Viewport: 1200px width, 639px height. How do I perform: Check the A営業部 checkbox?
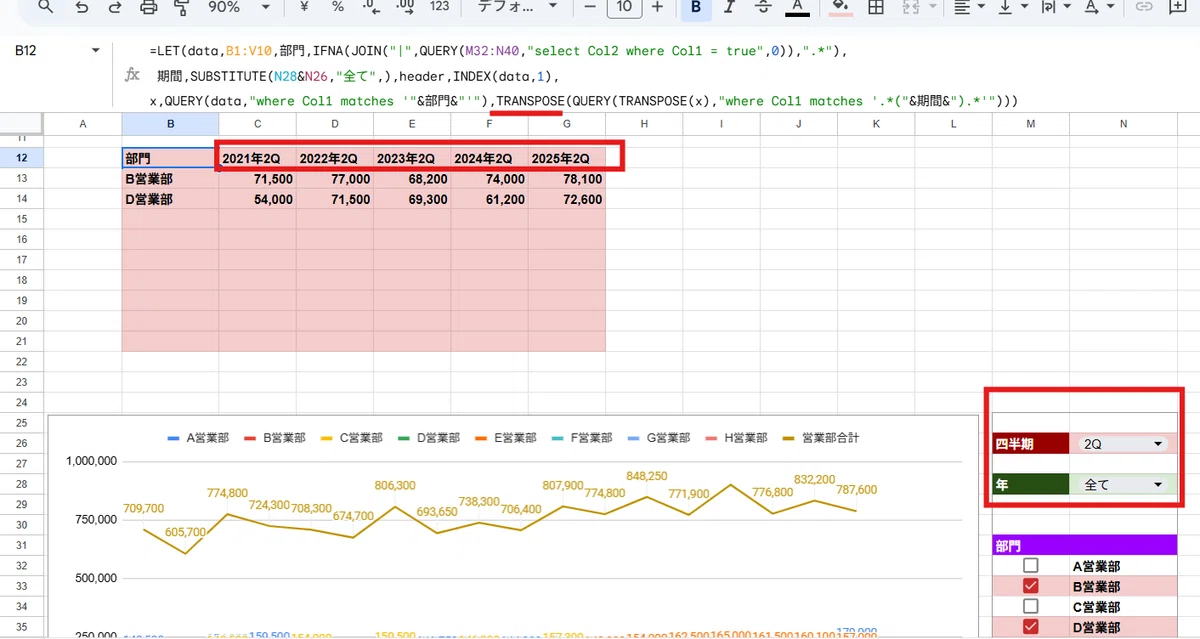click(x=1031, y=566)
